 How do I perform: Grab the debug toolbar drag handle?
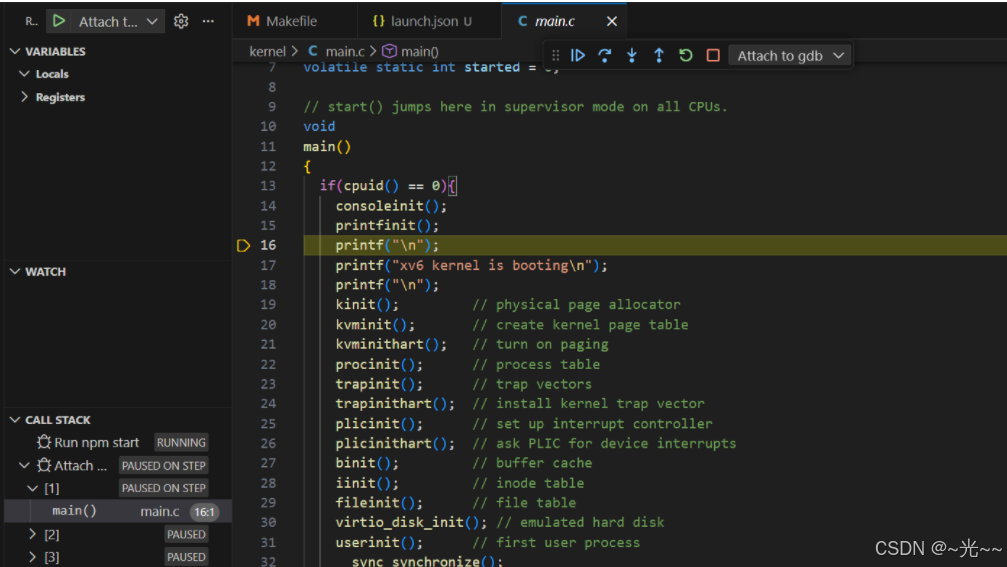(x=556, y=55)
